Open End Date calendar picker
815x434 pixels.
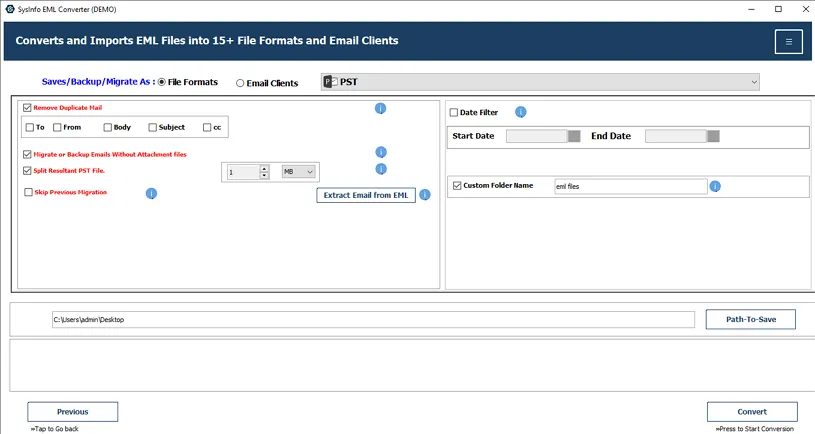(x=713, y=136)
